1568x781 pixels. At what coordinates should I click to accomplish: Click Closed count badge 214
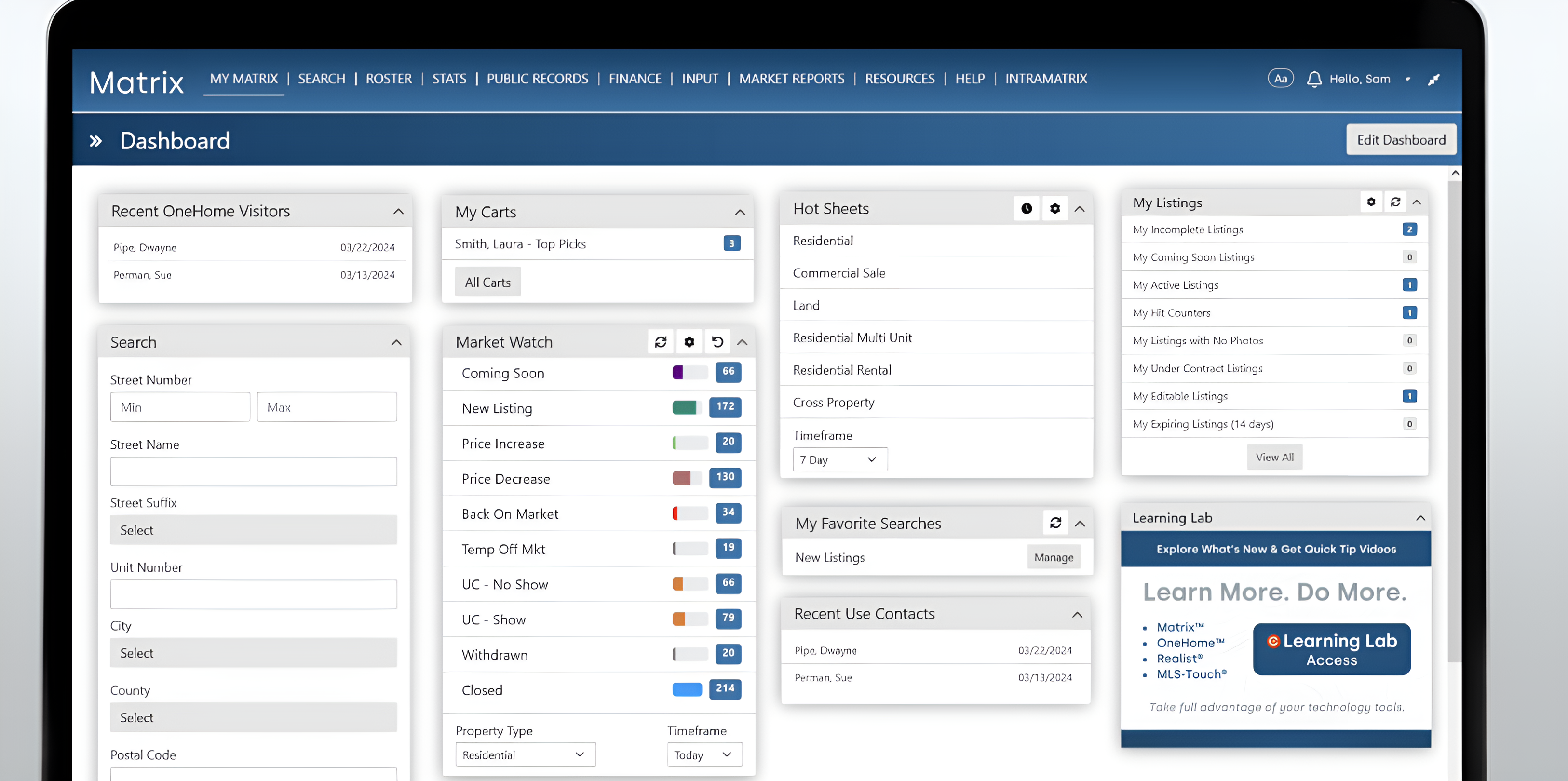[x=725, y=689]
